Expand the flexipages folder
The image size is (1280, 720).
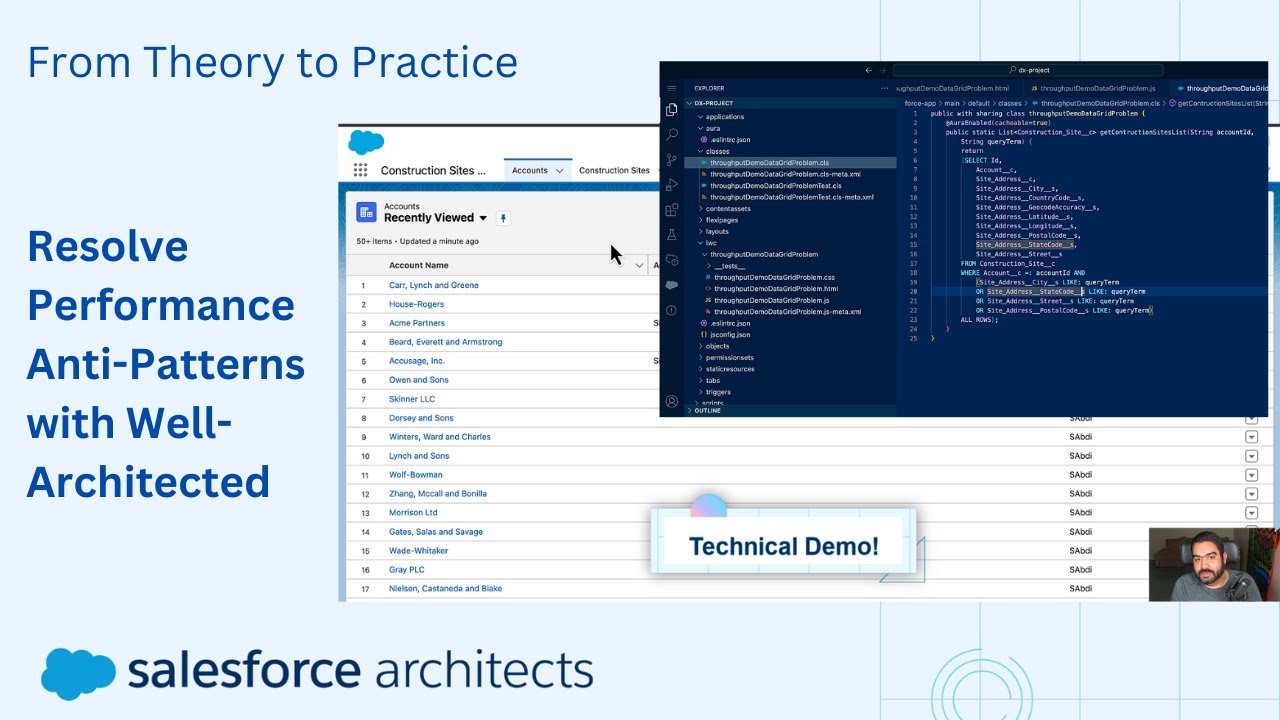tap(720, 220)
